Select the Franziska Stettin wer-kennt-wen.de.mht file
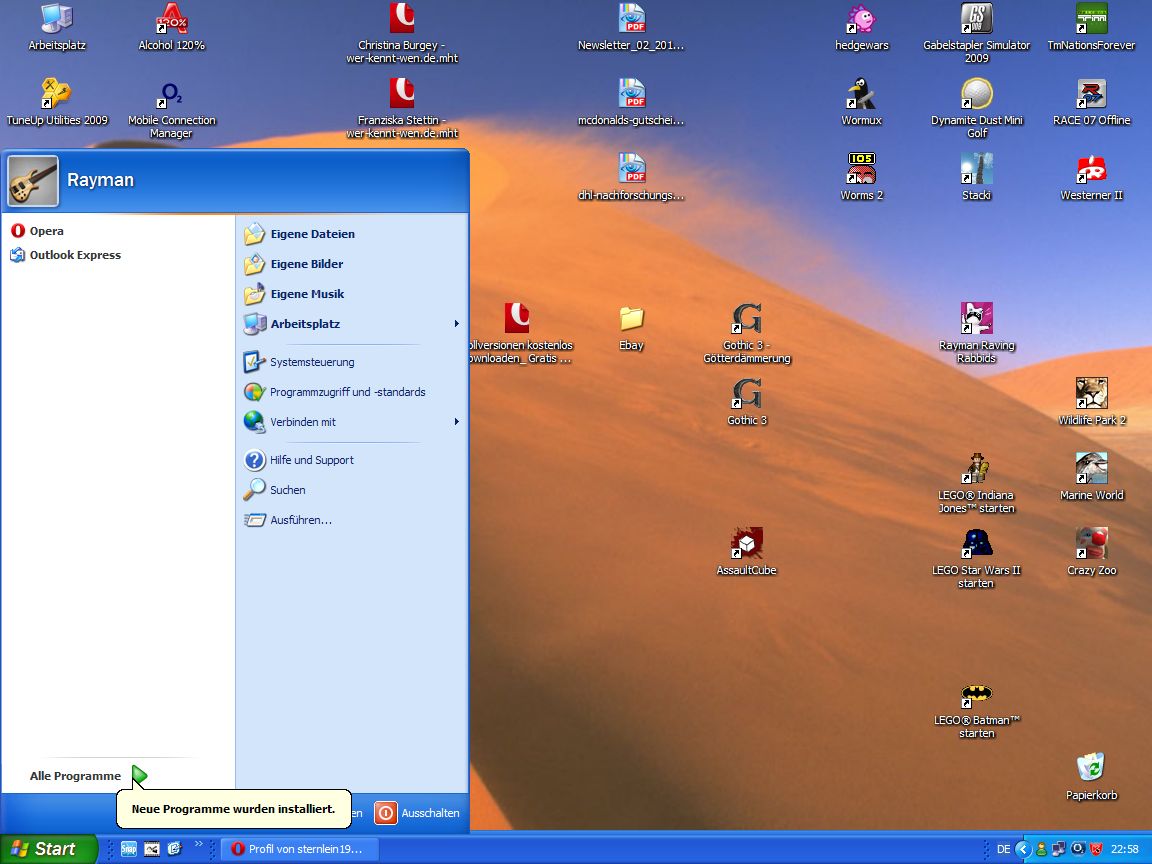The height and width of the screenshot is (864, 1152). click(x=401, y=109)
